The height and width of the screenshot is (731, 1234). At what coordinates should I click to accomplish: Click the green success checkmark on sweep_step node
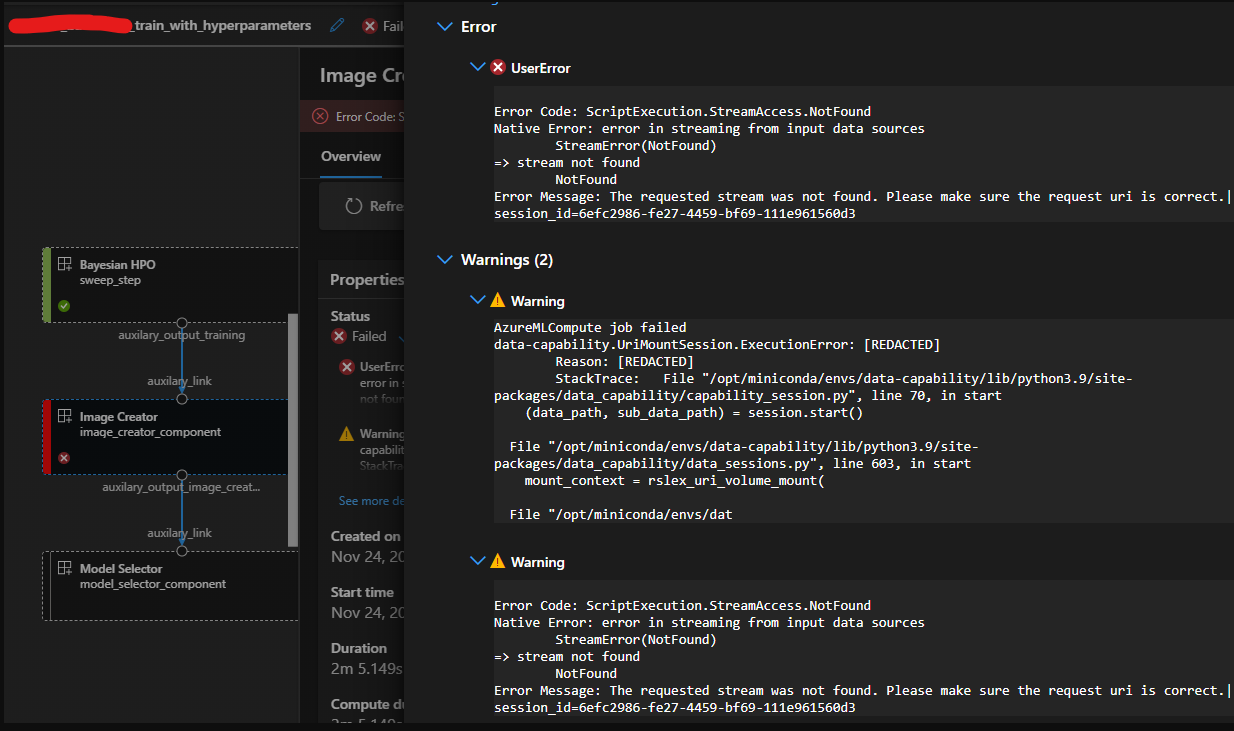point(63,308)
